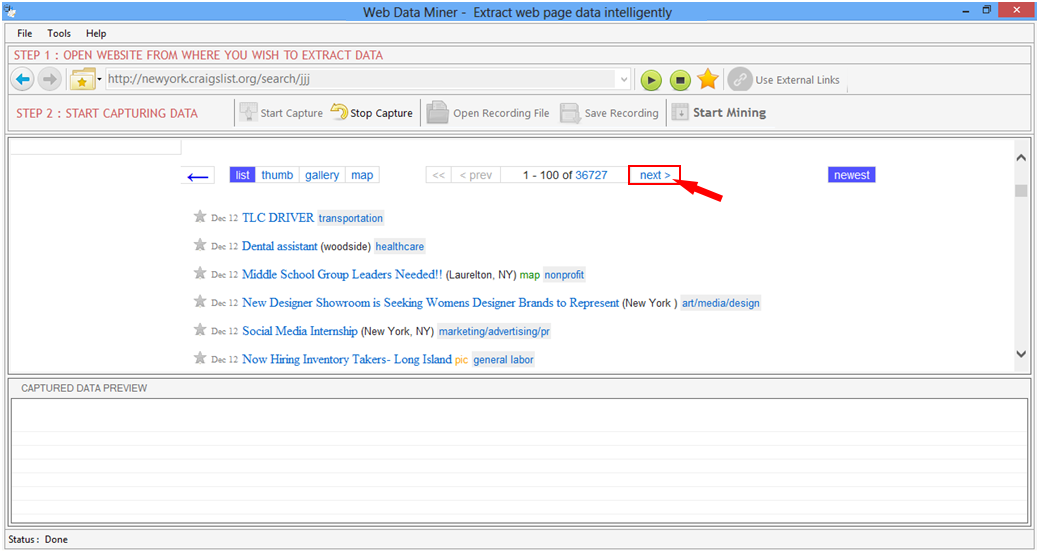Expand the URL address bar dropdown arrow
The image size is (1039, 551).
(624, 80)
